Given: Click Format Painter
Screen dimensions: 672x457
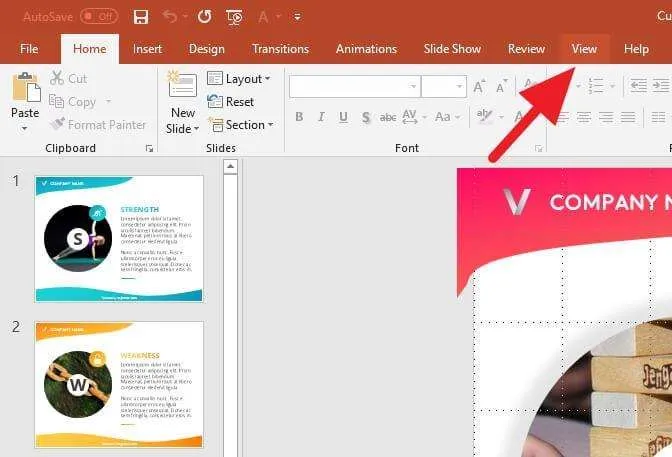Looking at the screenshot, I should click(x=97, y=125).
